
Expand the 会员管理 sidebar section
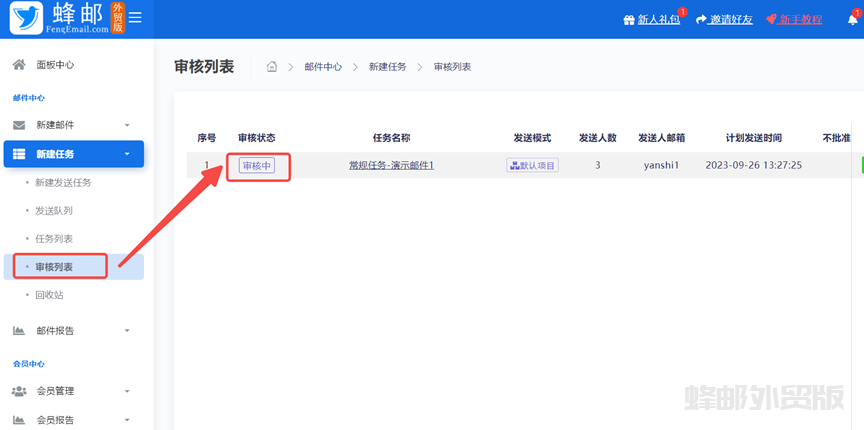[x=72, y=391]
